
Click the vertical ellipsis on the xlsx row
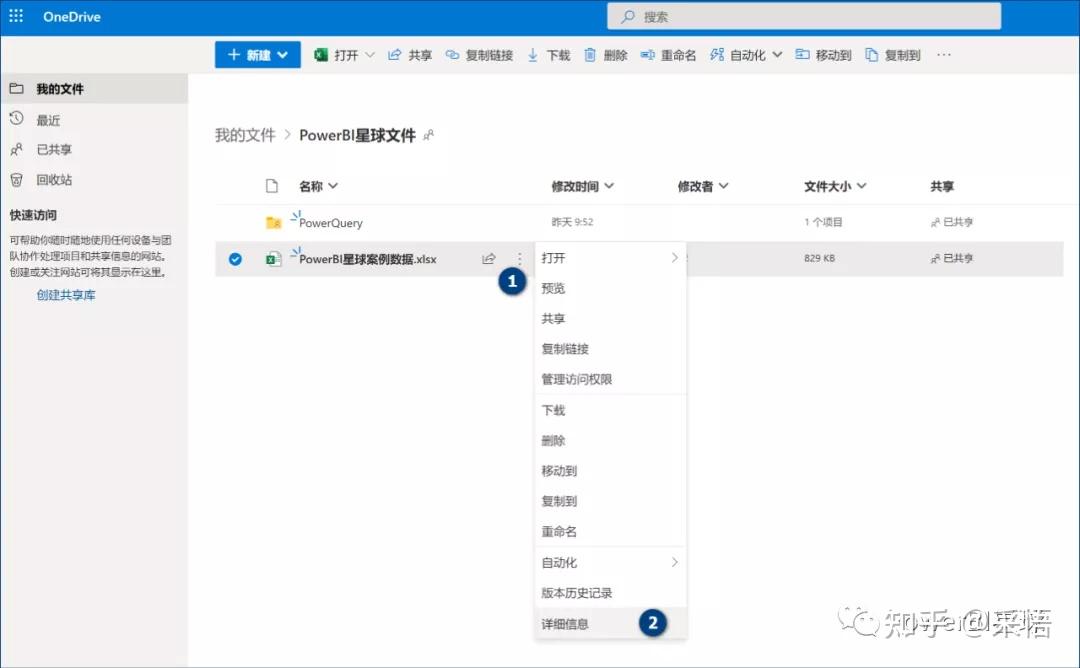(519, 259)
